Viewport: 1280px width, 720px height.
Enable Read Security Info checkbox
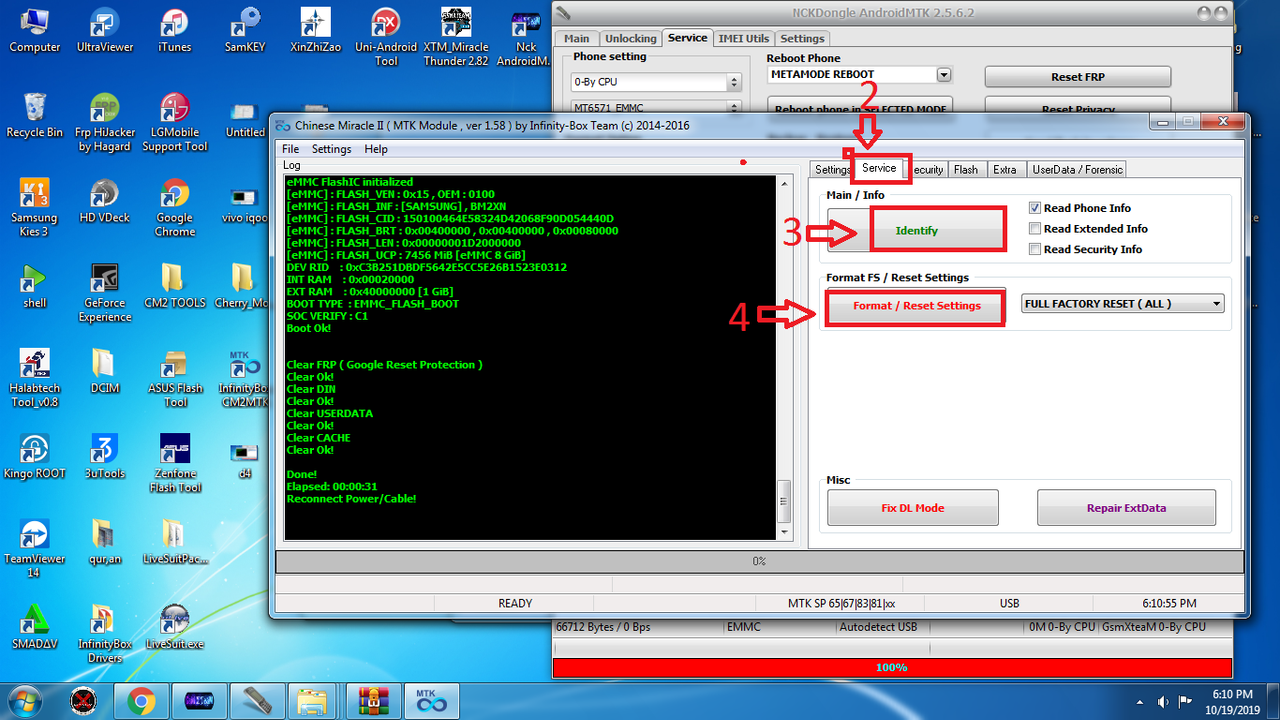(1035, 250)
